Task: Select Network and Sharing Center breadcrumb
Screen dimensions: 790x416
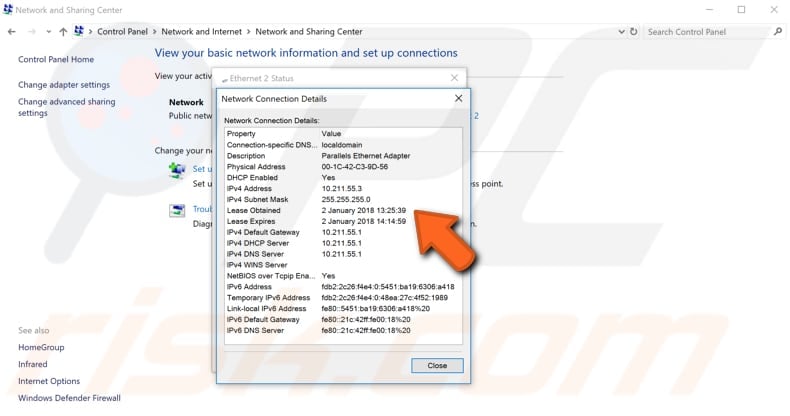Action: click(309, 32)
